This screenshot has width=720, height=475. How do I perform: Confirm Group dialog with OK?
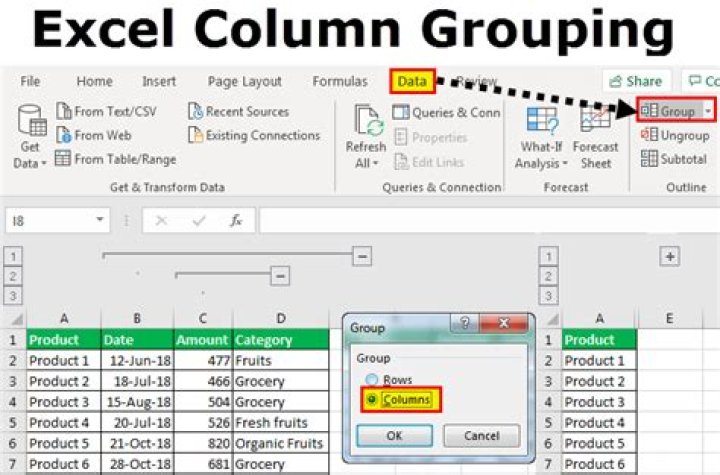point(394,435)
